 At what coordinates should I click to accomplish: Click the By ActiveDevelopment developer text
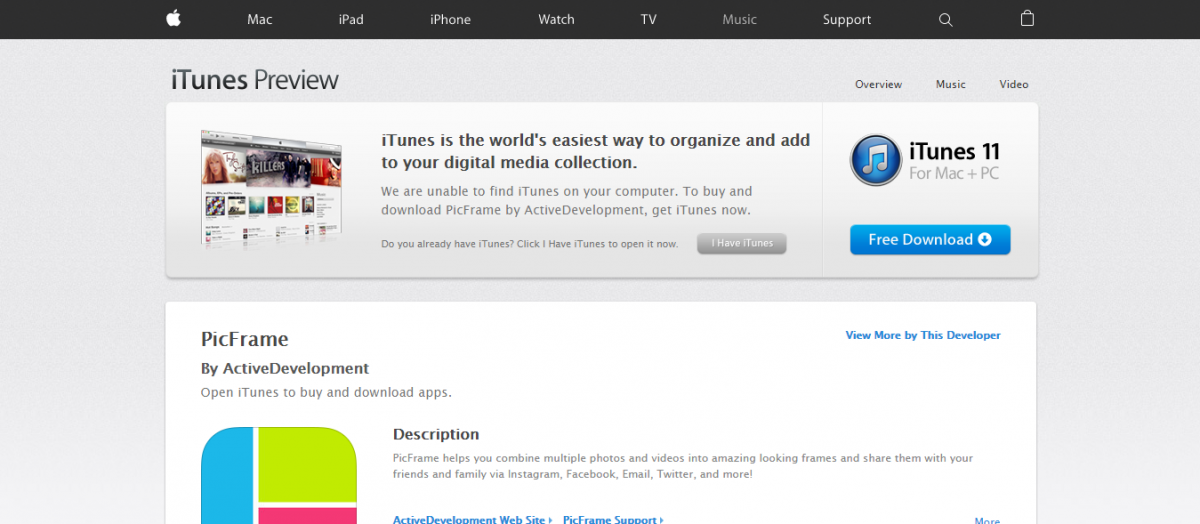pos(285,369)
